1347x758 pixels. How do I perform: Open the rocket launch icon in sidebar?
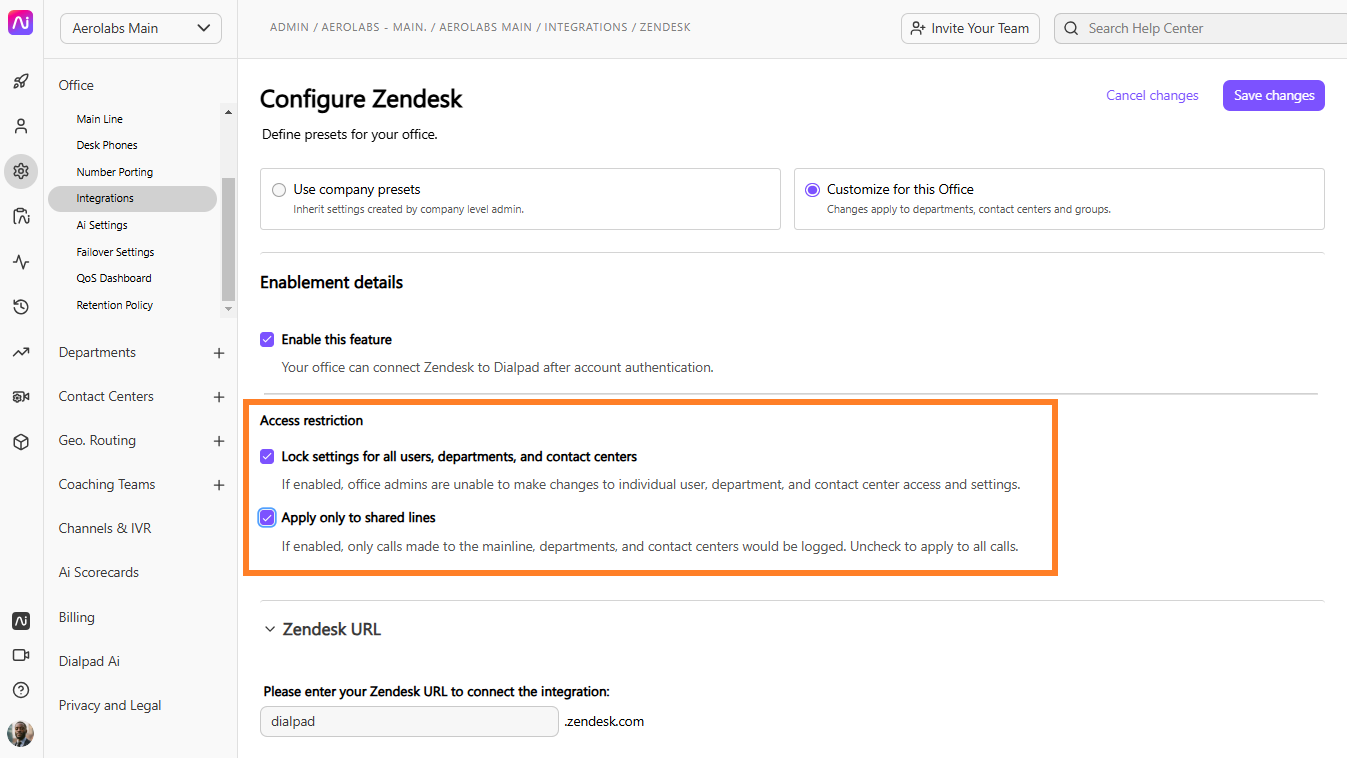[x=21, y=81]
